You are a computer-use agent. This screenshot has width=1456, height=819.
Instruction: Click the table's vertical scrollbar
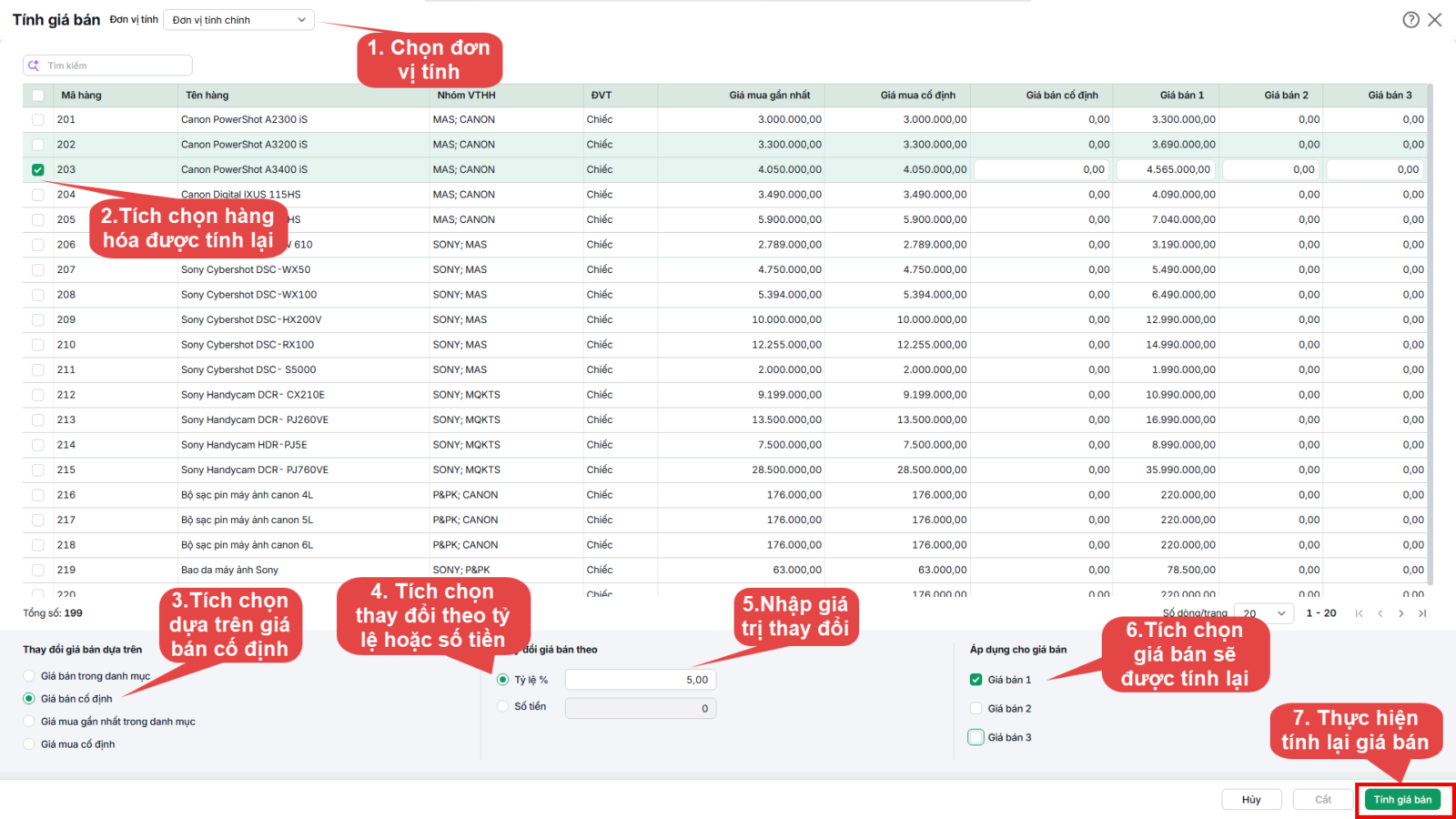1431,335
